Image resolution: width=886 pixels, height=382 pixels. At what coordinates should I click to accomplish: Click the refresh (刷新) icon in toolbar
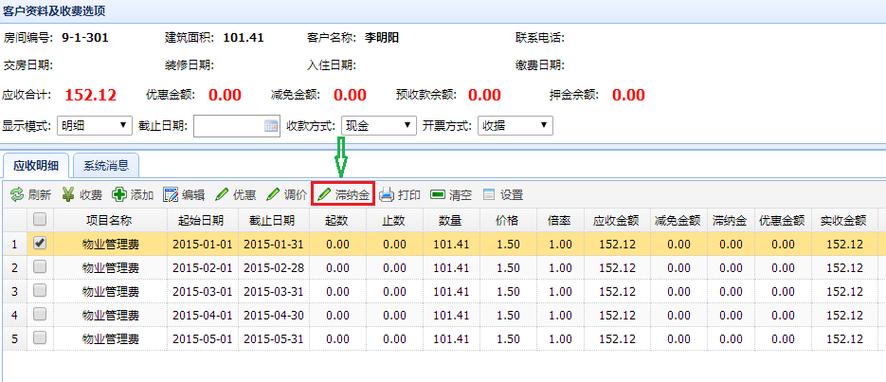pos(17,195)
